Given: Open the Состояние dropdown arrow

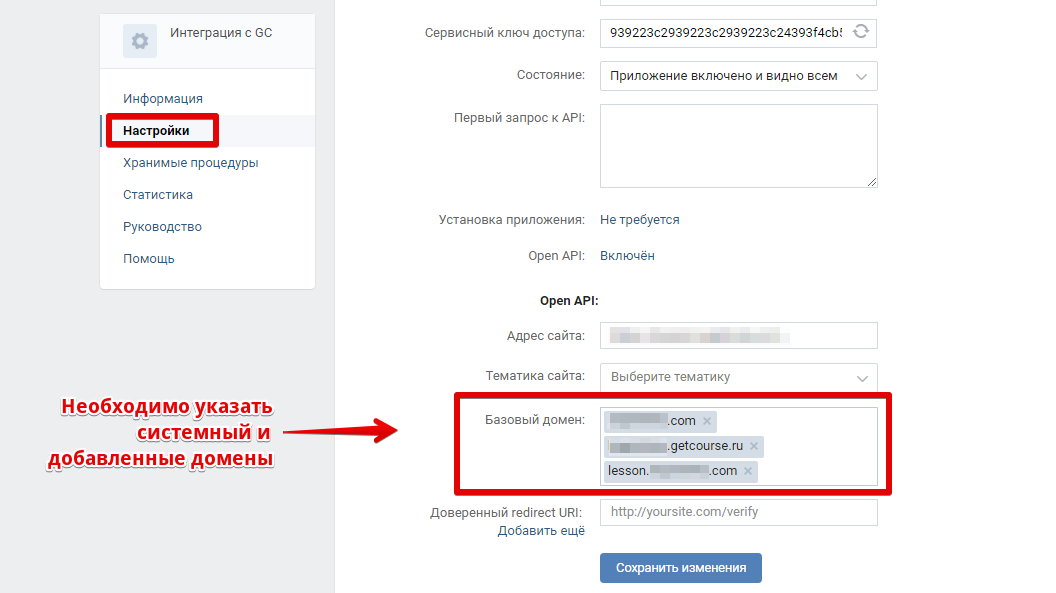Looking at the screenshot, I should tap(861, 77).
